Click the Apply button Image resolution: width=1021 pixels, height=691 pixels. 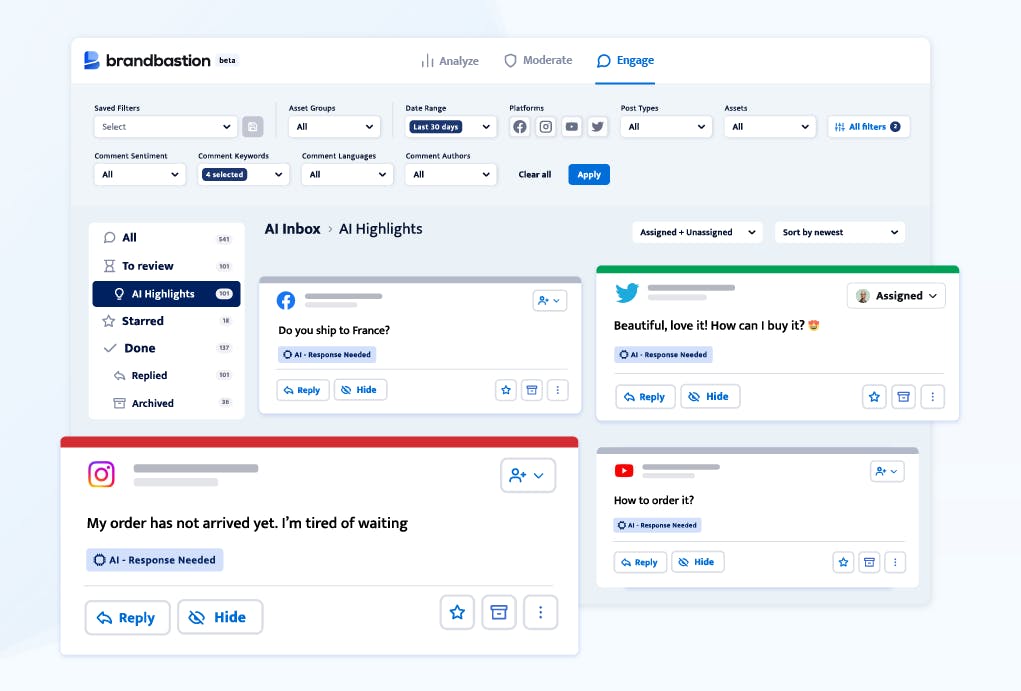pos(589,175)
